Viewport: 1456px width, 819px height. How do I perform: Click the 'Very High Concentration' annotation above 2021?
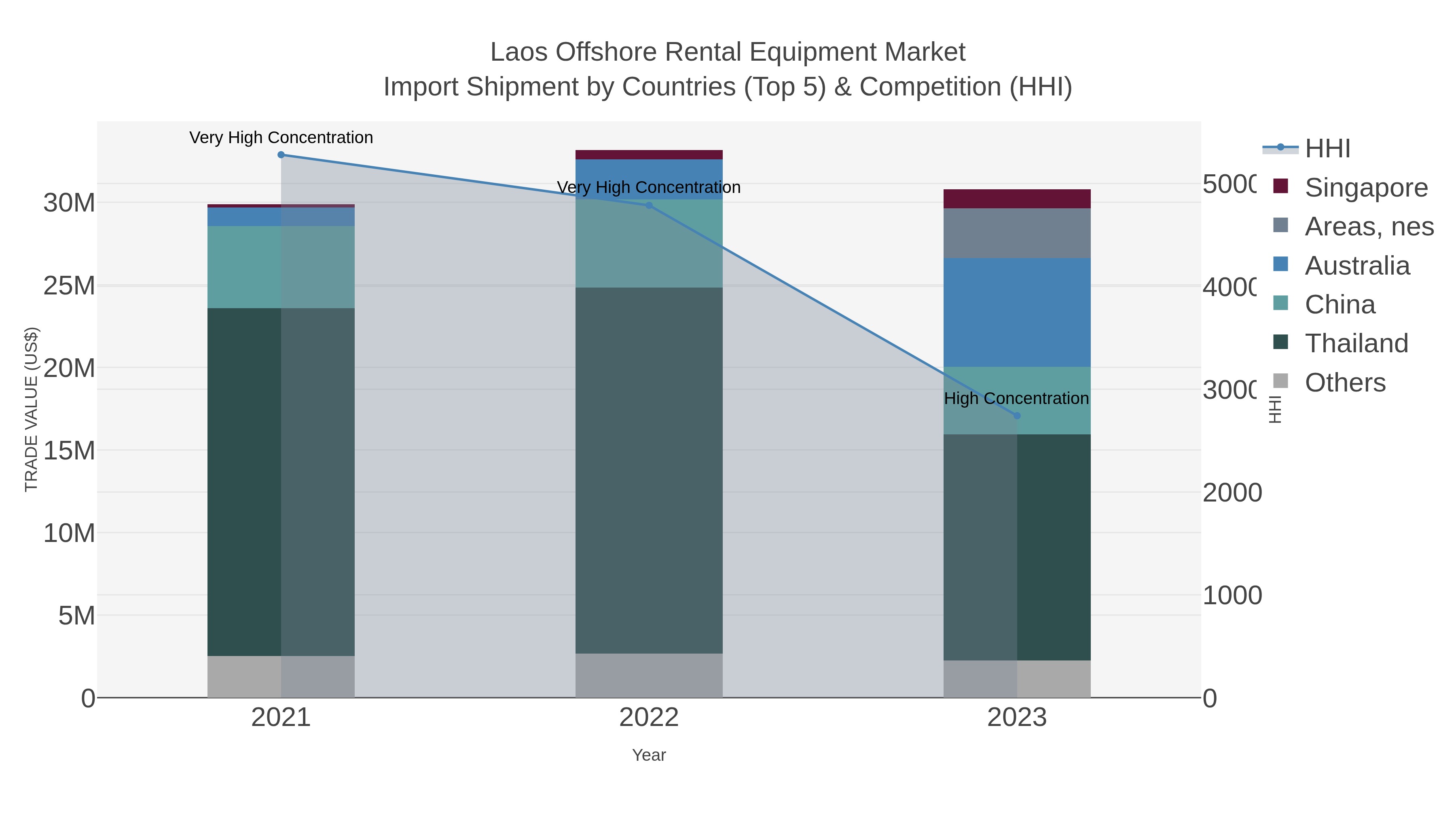point(281,138)
